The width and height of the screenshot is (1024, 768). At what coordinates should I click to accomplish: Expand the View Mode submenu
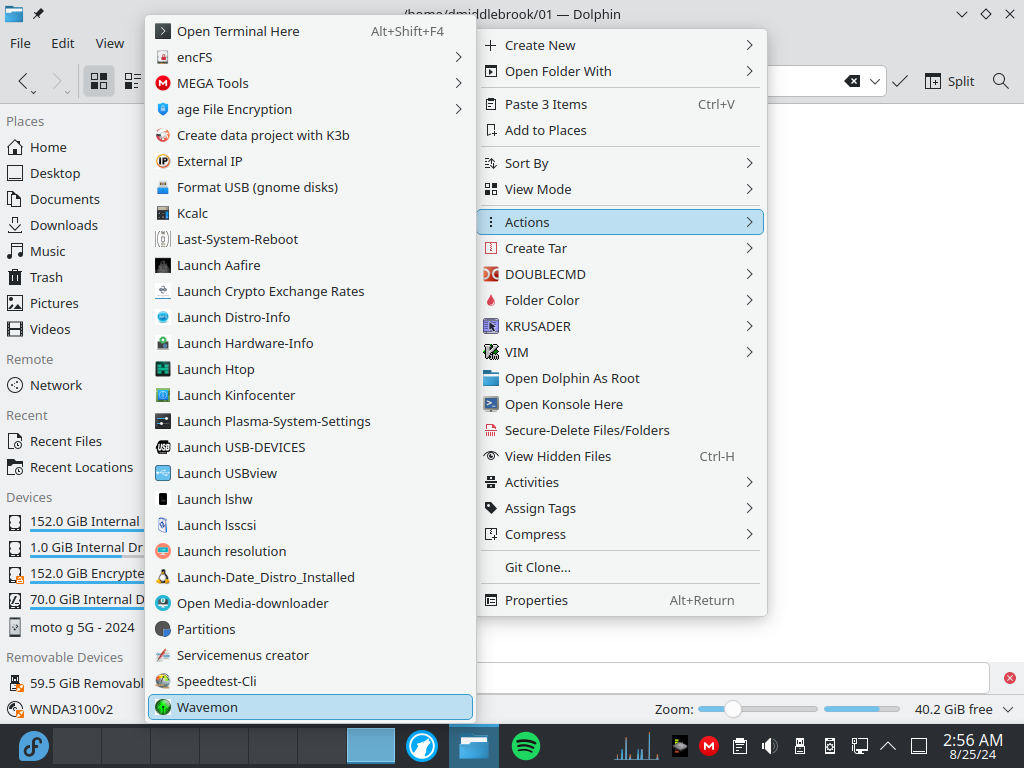[x=620, y=189]
